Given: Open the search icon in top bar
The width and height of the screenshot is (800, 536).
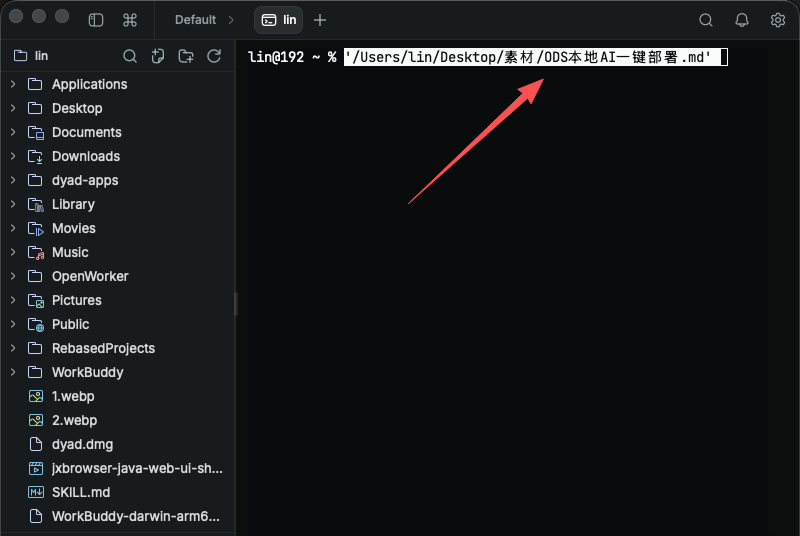Looking at the screenshot, I should click(706, 20).
